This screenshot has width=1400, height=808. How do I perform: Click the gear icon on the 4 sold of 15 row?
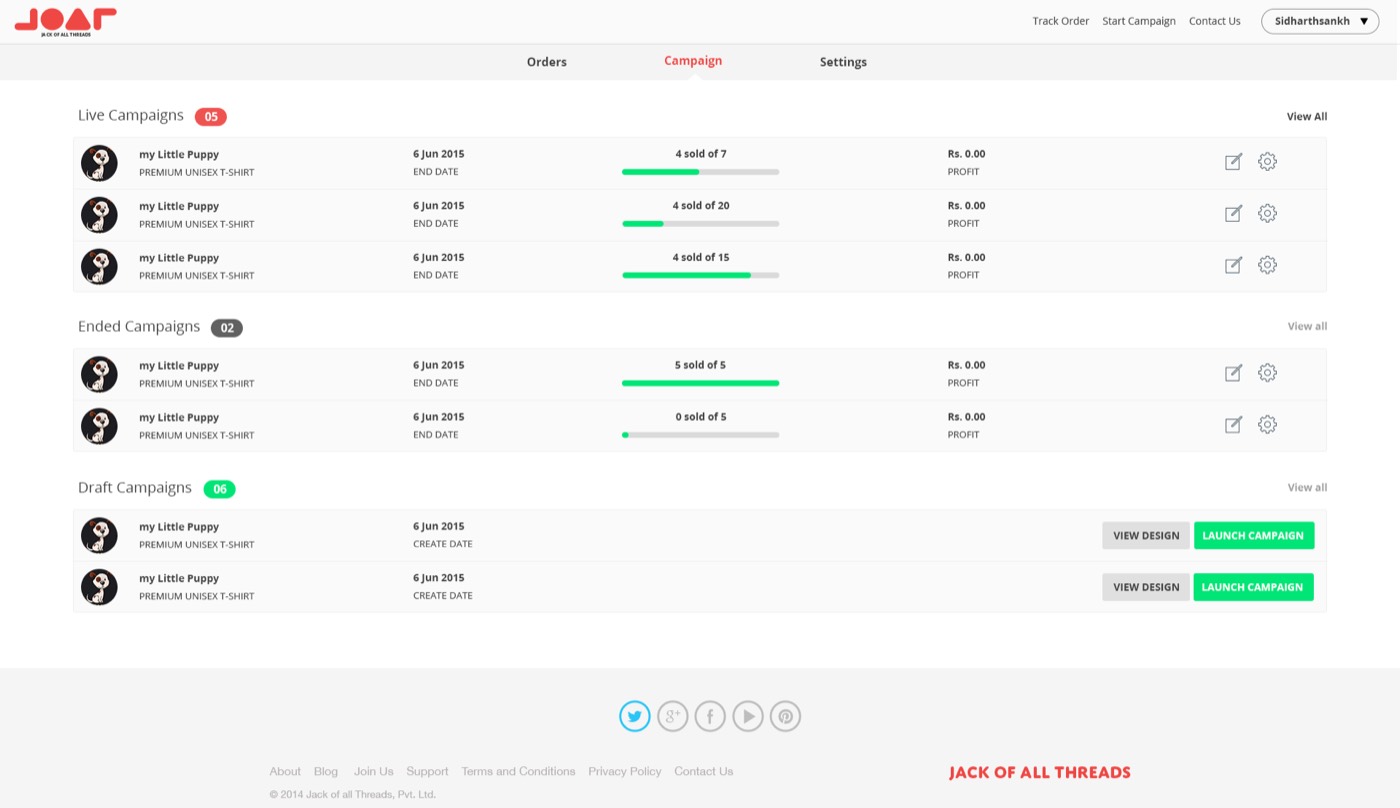(1267, 265)
